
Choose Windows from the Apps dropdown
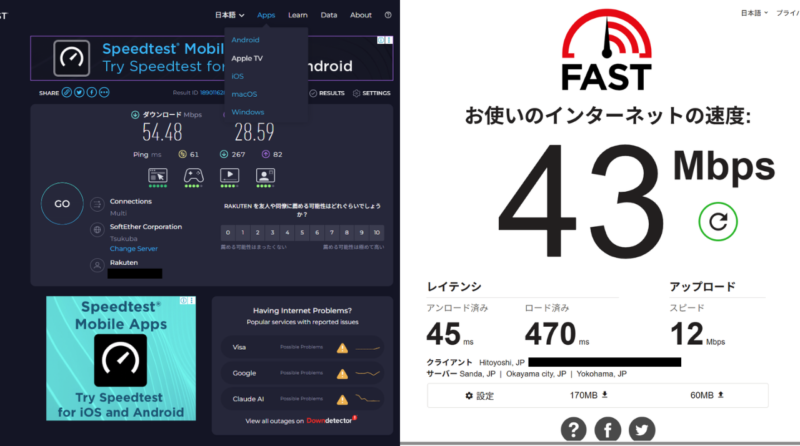pos(247,112)
